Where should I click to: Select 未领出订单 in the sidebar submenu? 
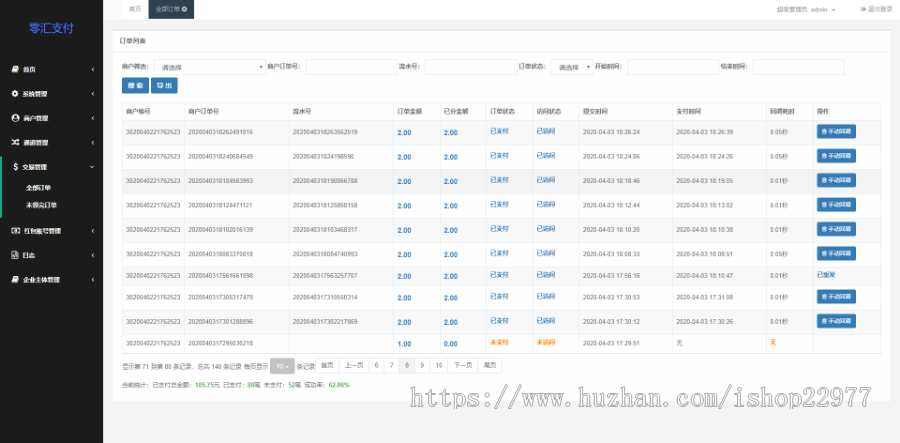click(x=41, y=204)
